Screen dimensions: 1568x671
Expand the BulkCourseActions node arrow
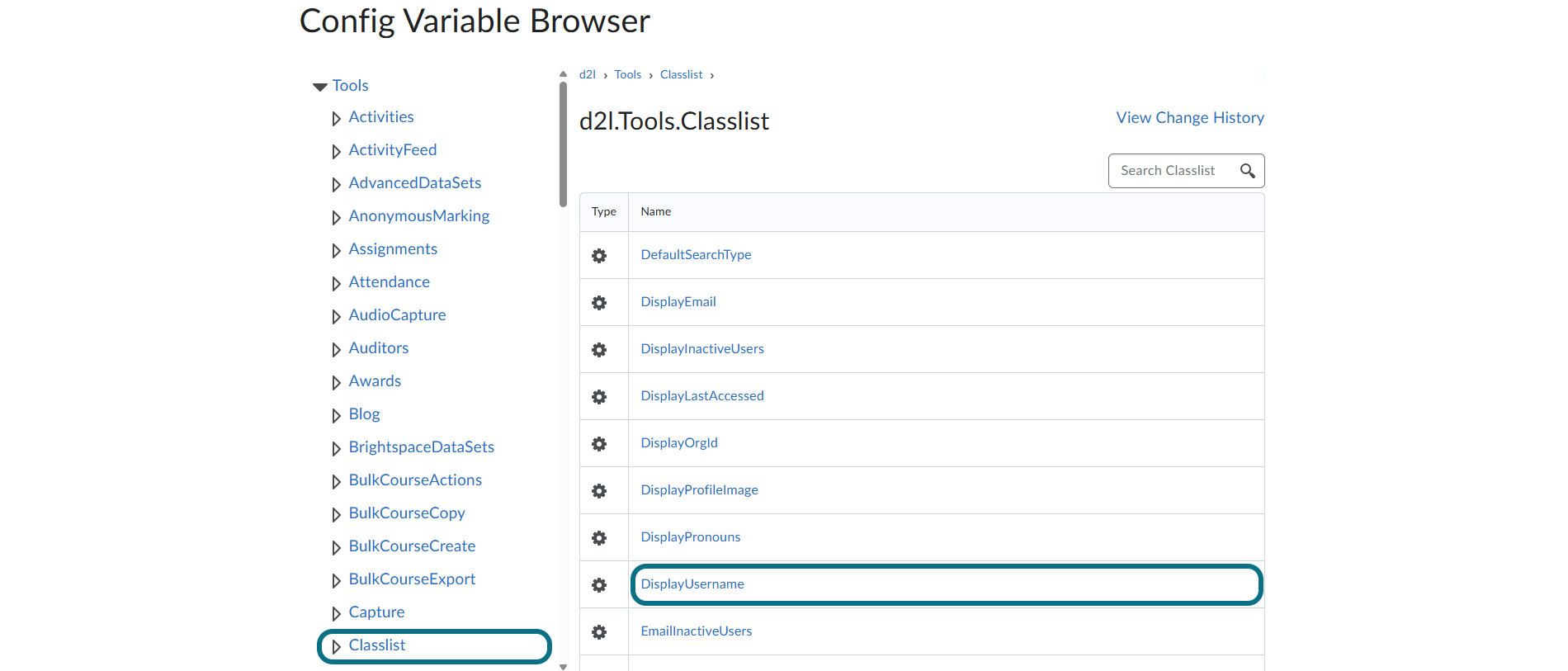pyautogui.click(x=336, y=482)
